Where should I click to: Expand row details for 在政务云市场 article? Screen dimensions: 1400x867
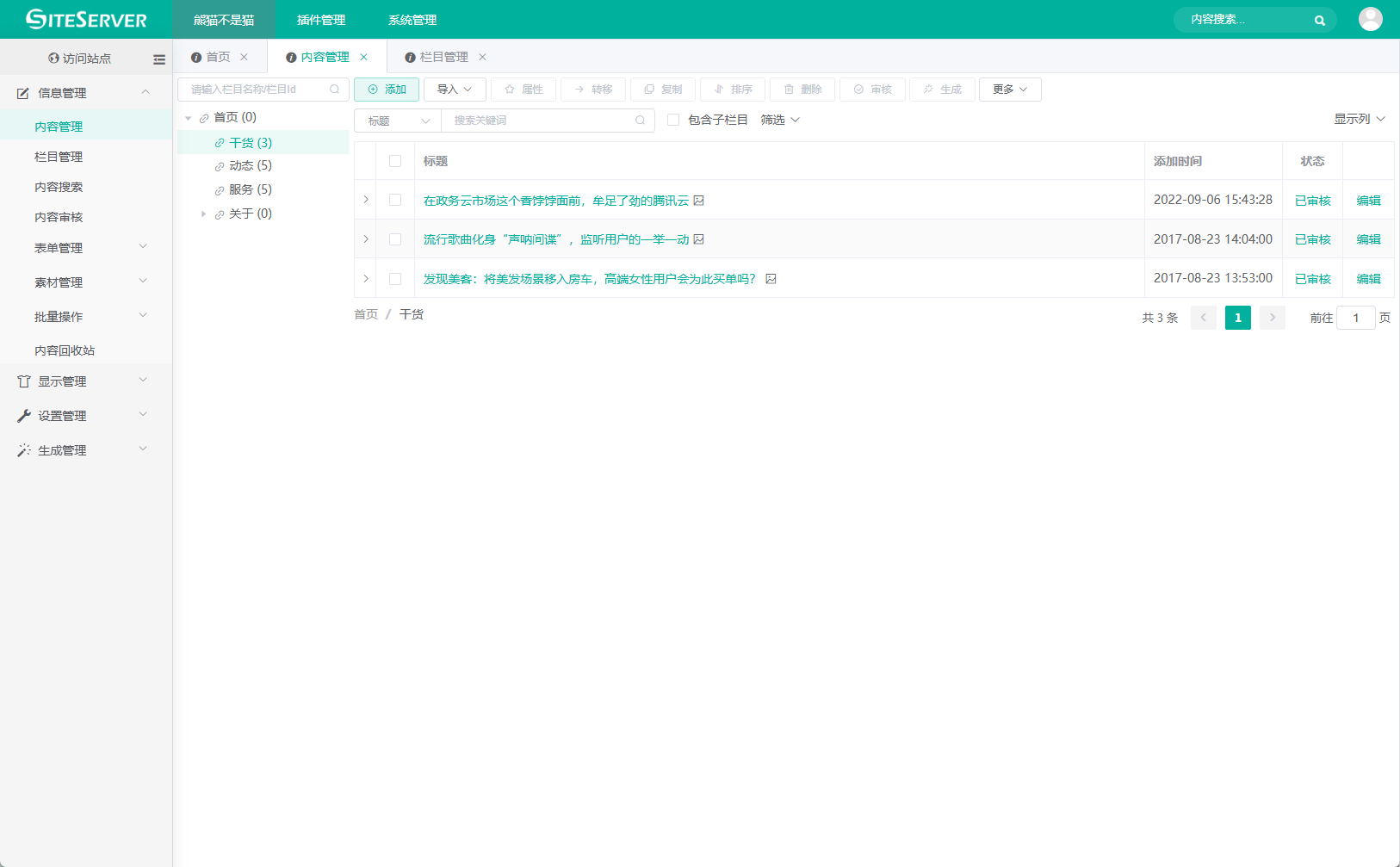coord(366,200)
